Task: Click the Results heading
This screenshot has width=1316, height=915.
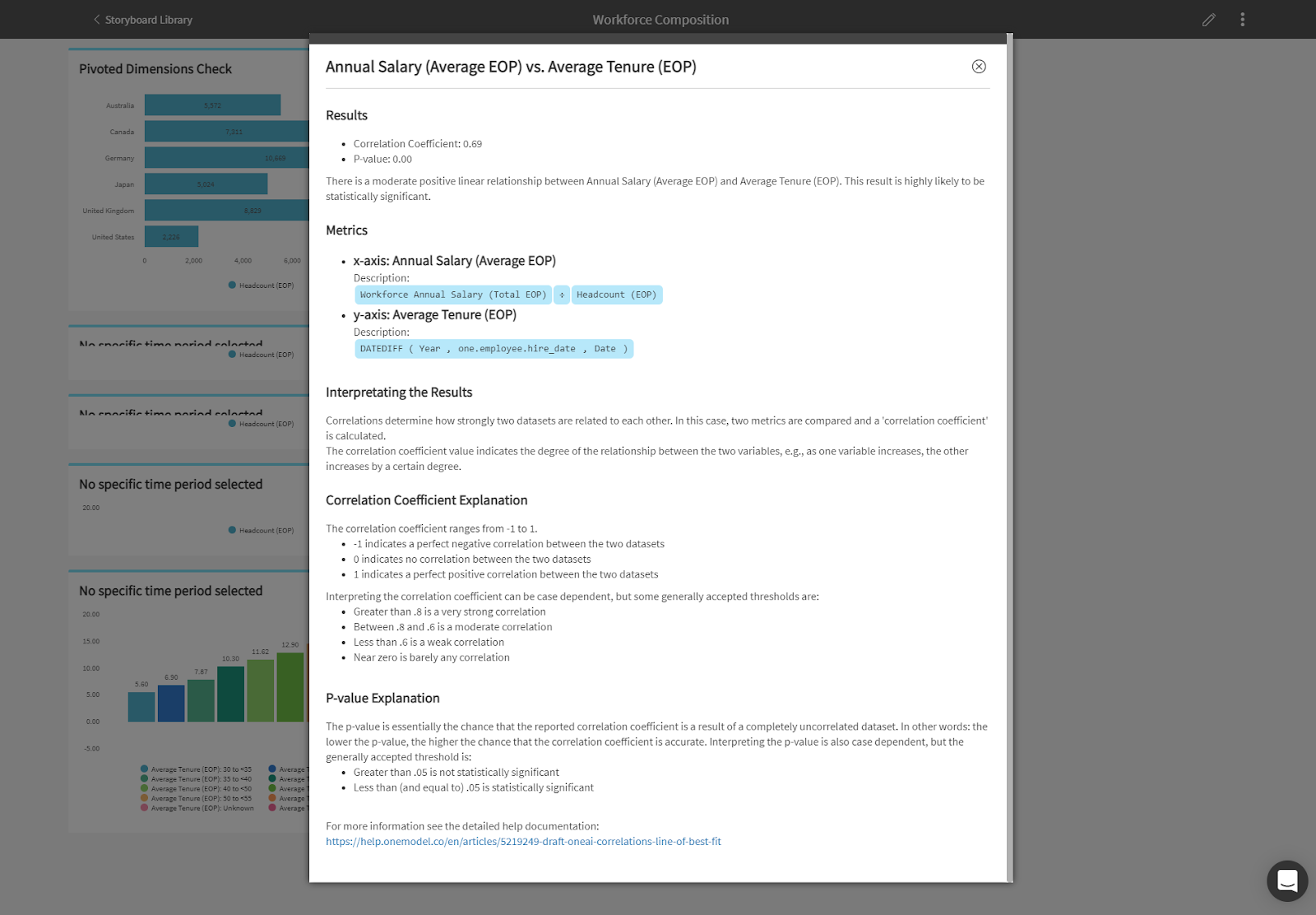Action: click(346, 116)
